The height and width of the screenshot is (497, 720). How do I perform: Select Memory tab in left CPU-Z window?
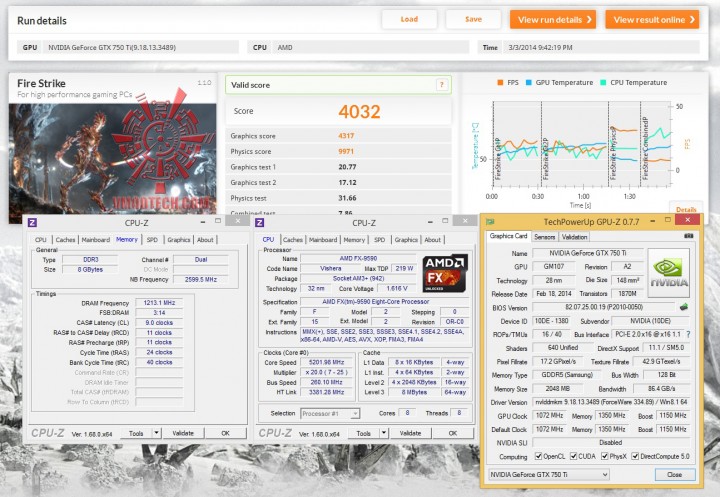pos(127,239)
